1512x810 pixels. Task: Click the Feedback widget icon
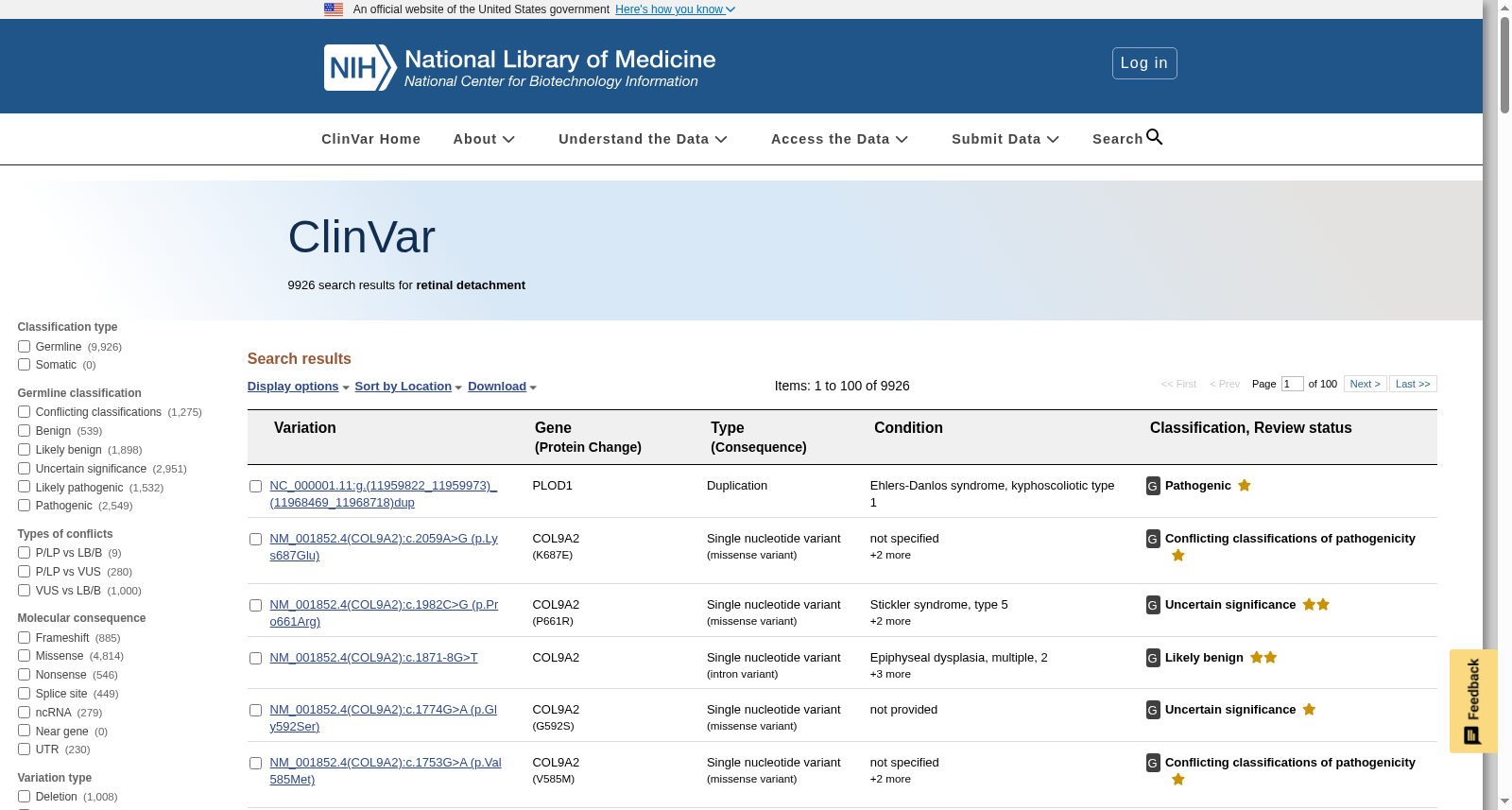[x=1472, y=735]
